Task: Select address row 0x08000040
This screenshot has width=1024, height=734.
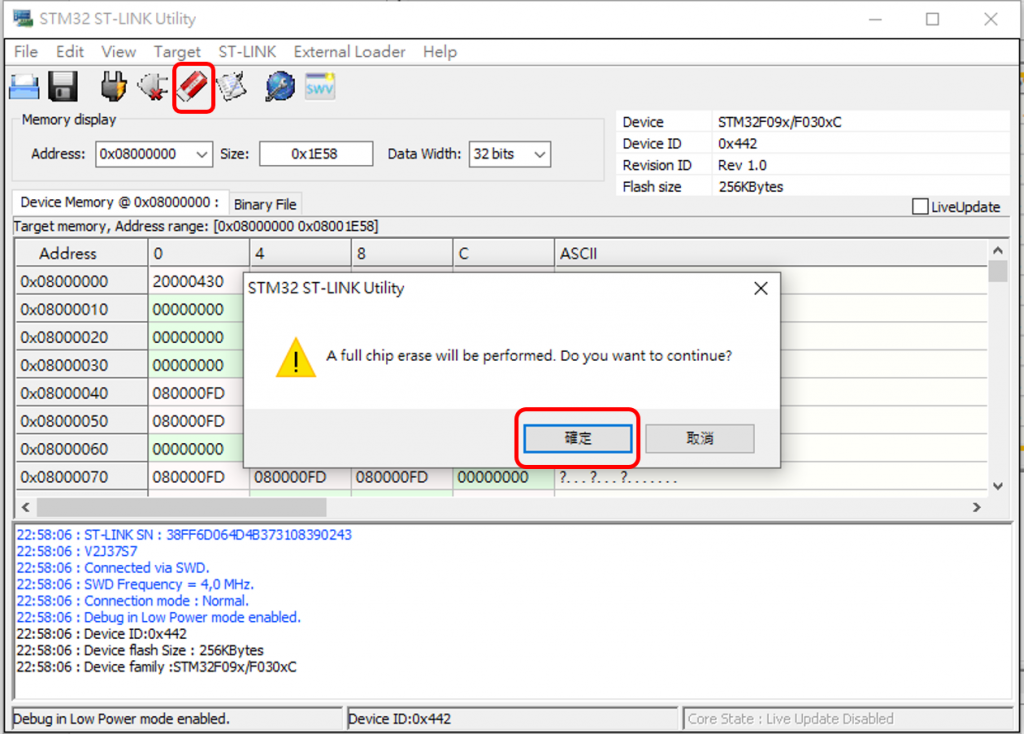Action: 82,393
